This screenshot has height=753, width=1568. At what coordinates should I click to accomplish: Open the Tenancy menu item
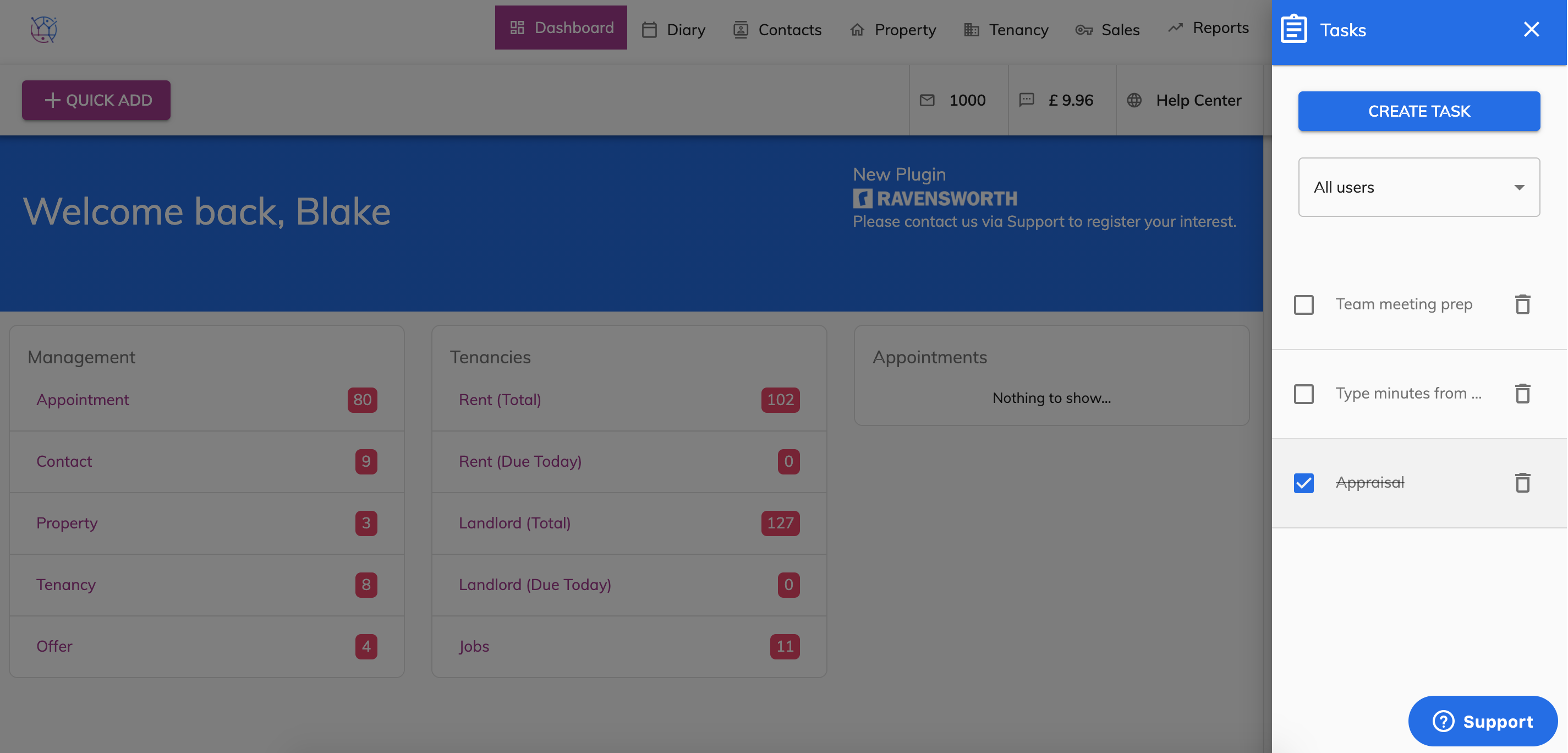(1006, 29)
